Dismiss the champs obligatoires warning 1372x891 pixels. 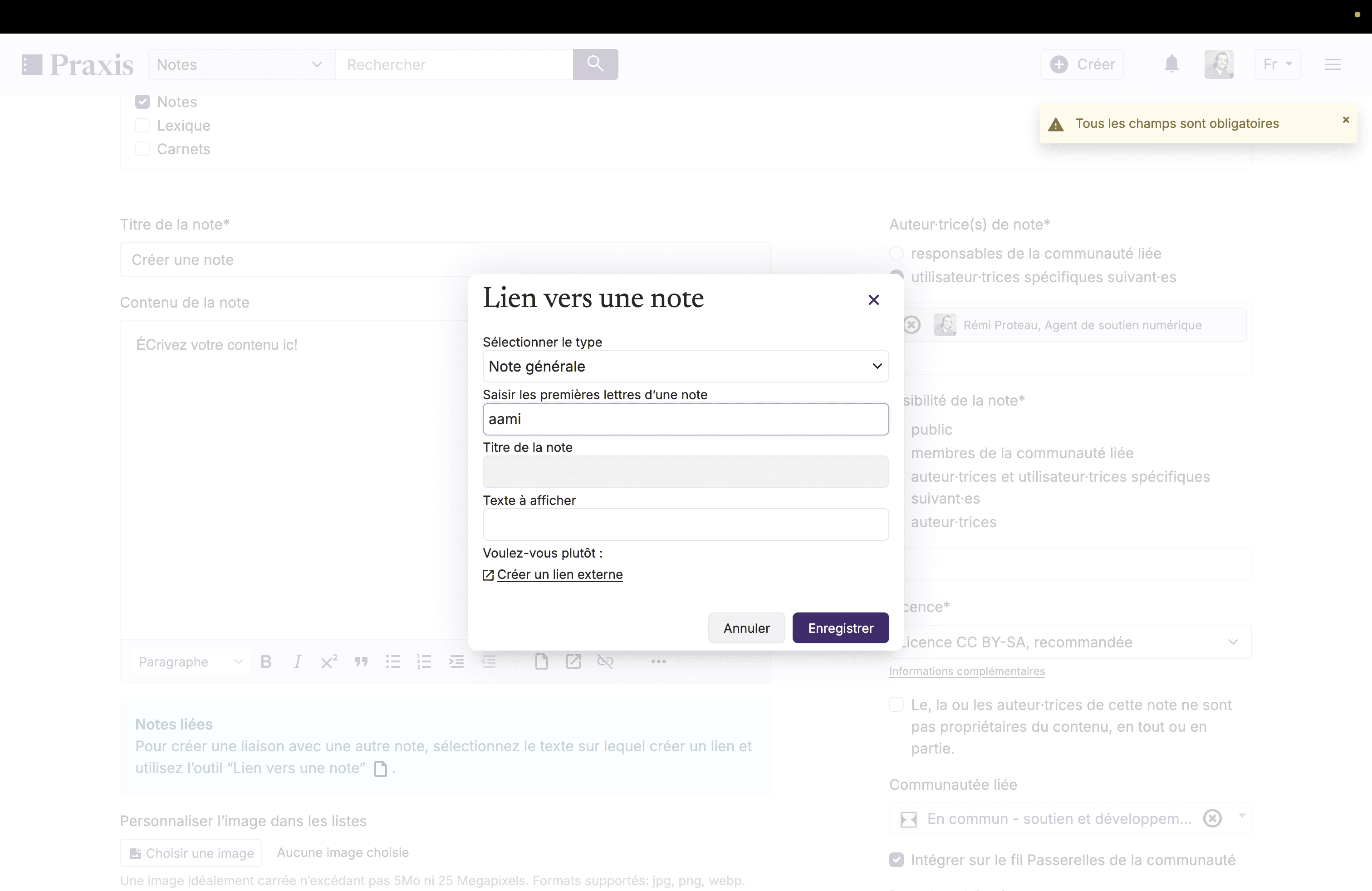pos(1346,120)
